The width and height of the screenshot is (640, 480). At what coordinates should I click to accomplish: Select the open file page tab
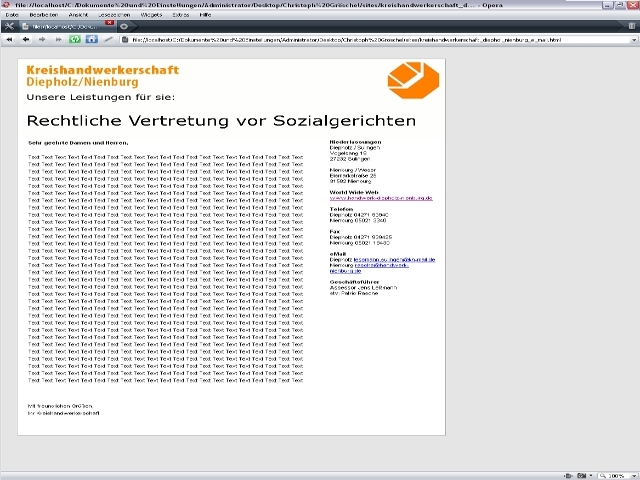click(x=68, y=26)
